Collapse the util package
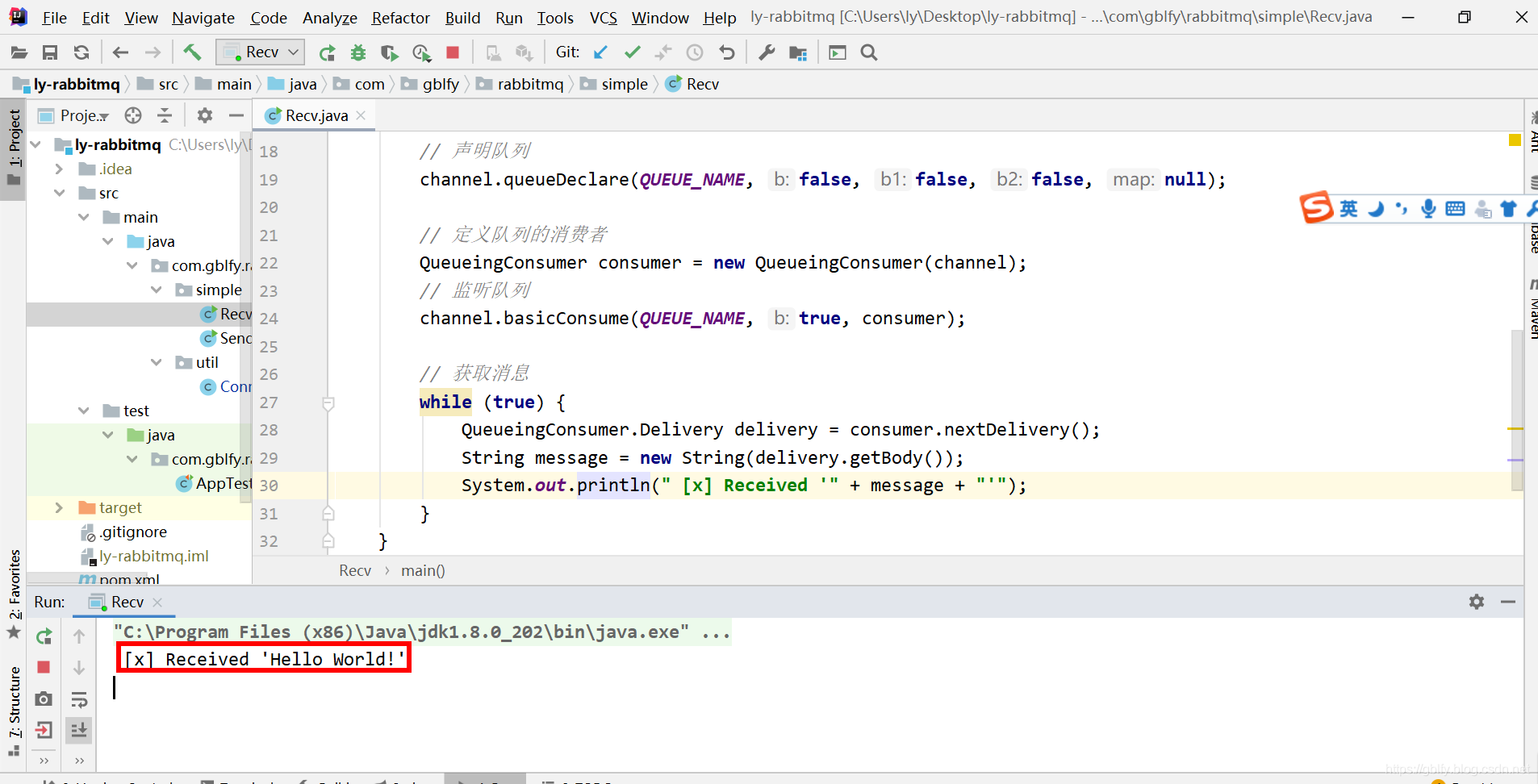Viewport: 1538px width, 784px height. pyautogui.click(x=156, y=362)
